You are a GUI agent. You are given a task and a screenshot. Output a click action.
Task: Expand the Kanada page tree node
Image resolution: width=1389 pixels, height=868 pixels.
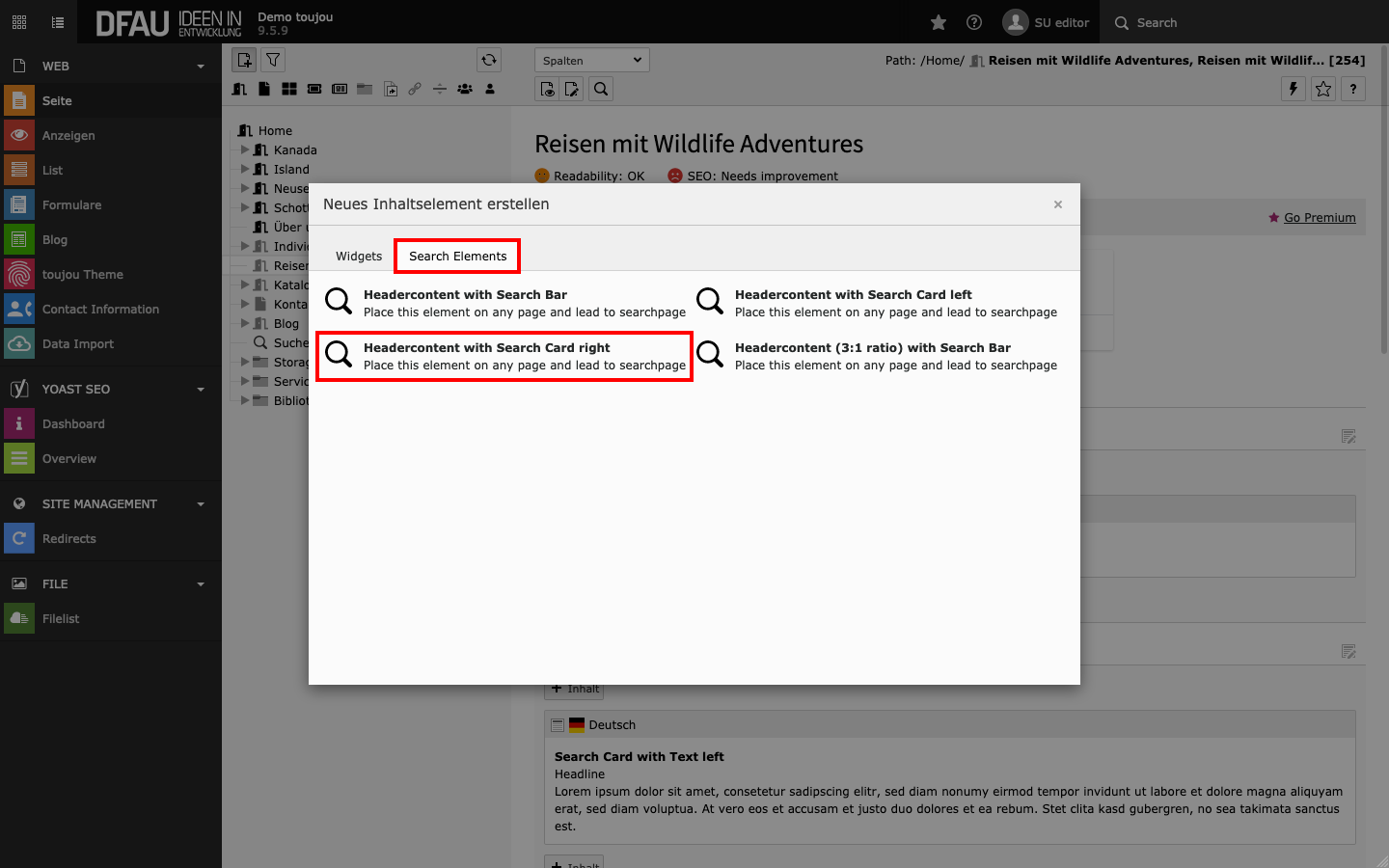pyautogui.click(x=245, y=149)
